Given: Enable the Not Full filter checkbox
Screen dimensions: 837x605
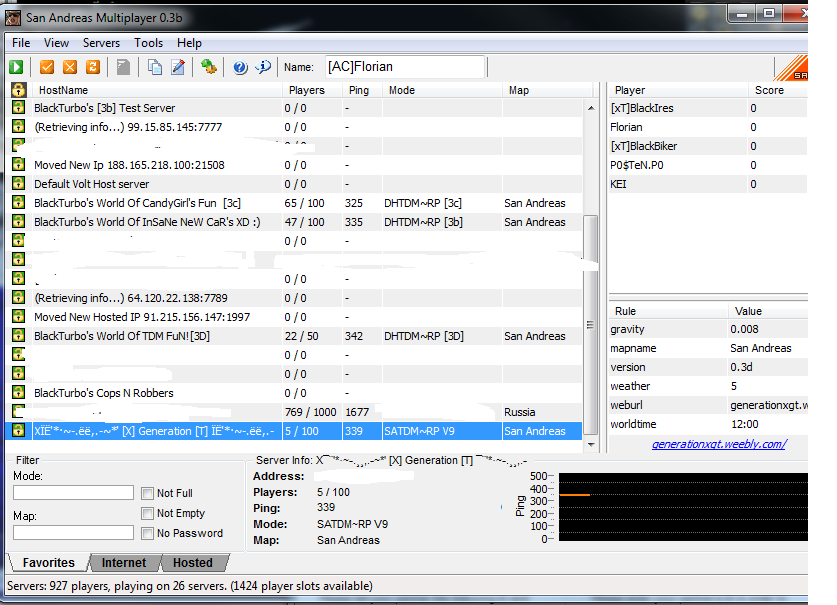Looking at the screenshot, I should [148, 493].
